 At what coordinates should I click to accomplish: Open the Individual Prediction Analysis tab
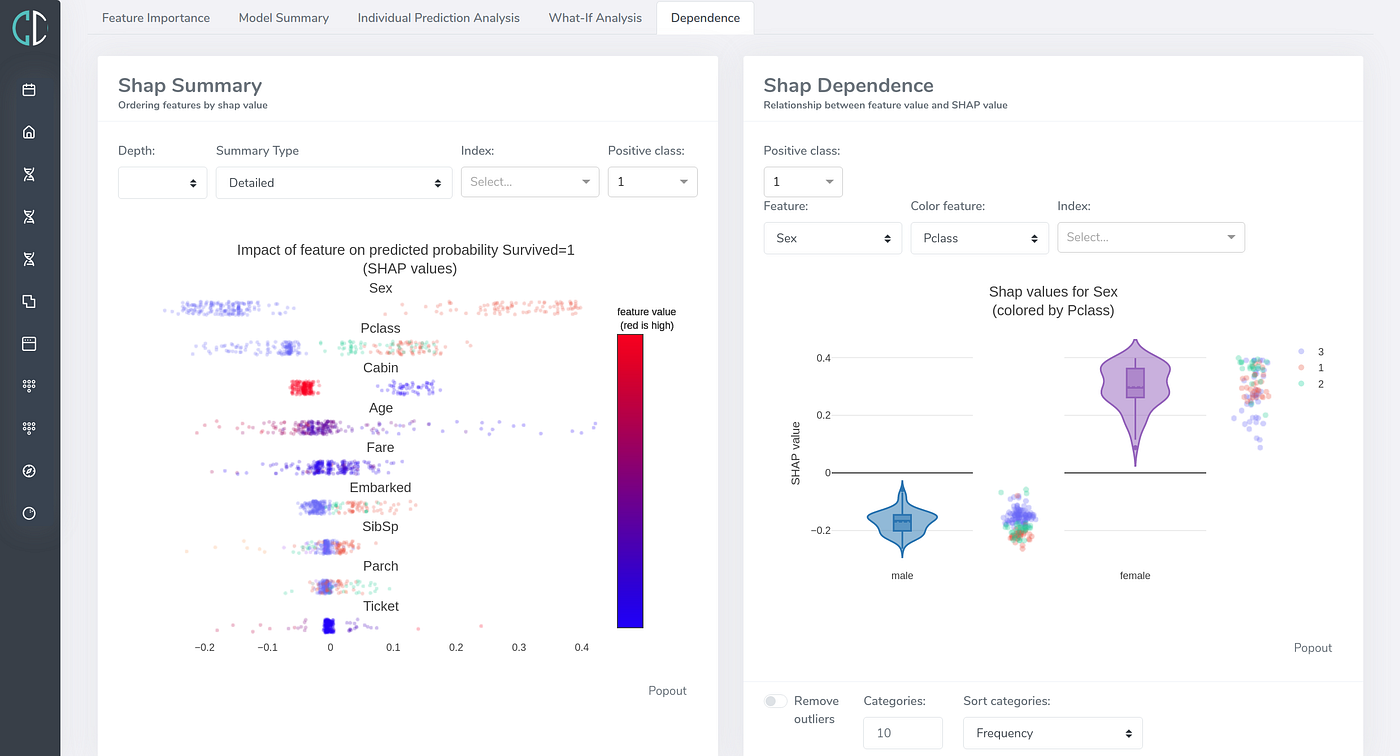tap(439, 18)
